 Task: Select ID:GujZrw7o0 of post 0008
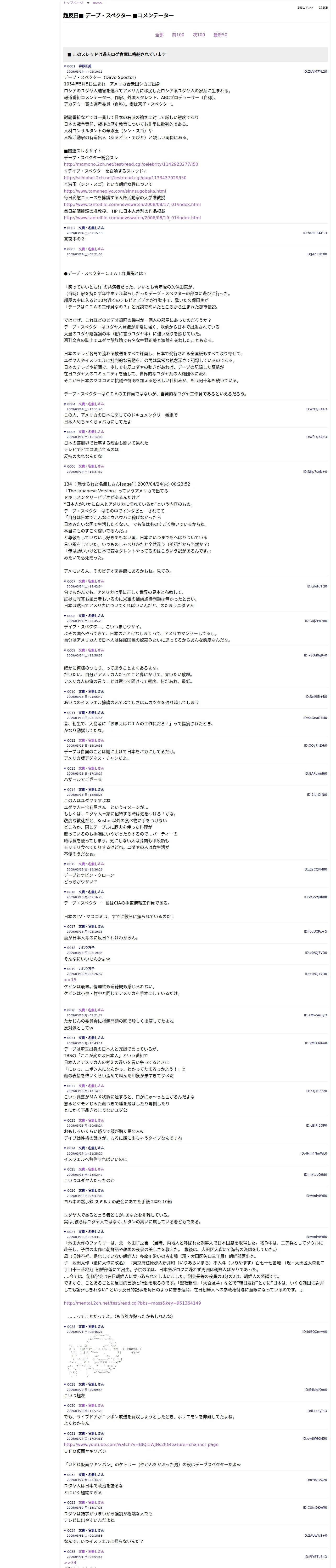[316, 621]
